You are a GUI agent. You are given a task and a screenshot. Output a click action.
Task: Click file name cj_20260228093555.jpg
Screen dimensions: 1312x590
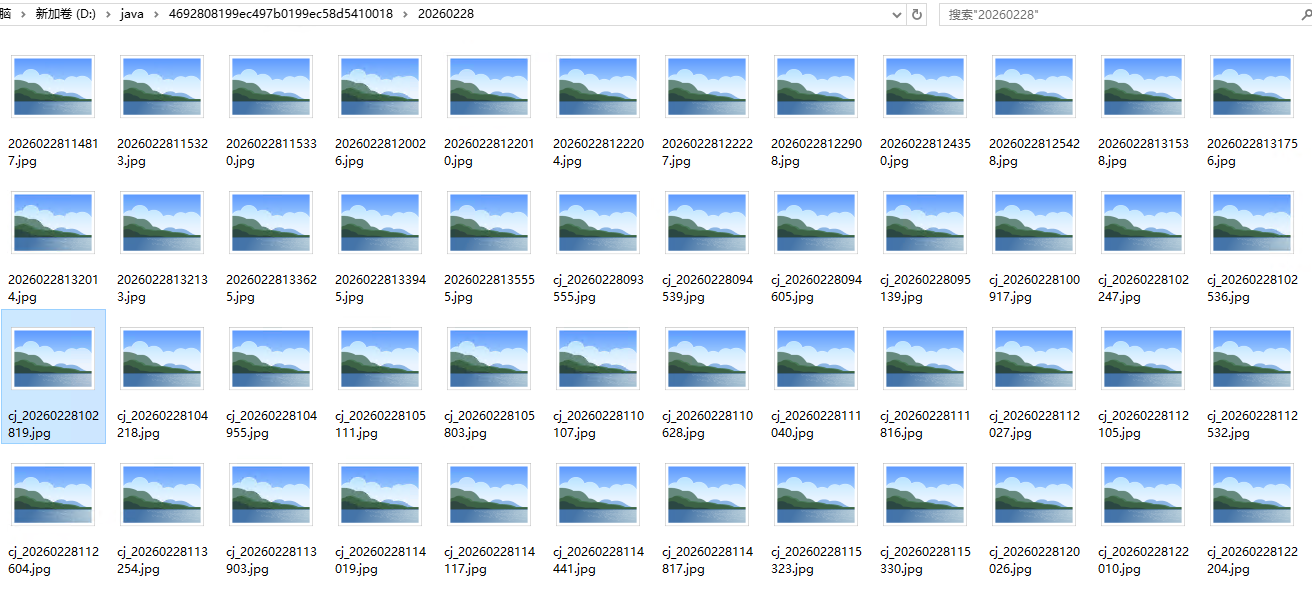(598, 288)
